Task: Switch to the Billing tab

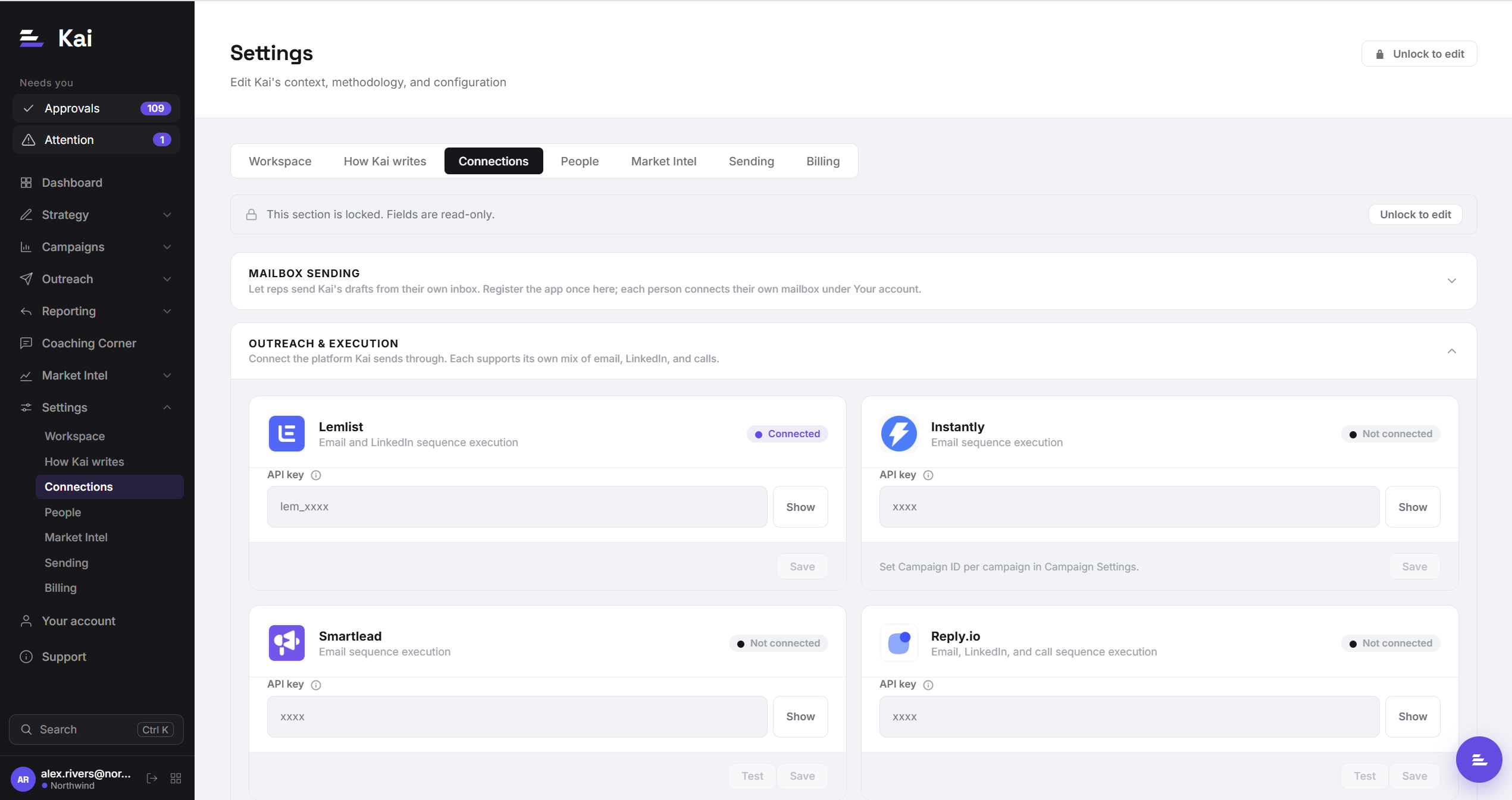Action: 823,161
